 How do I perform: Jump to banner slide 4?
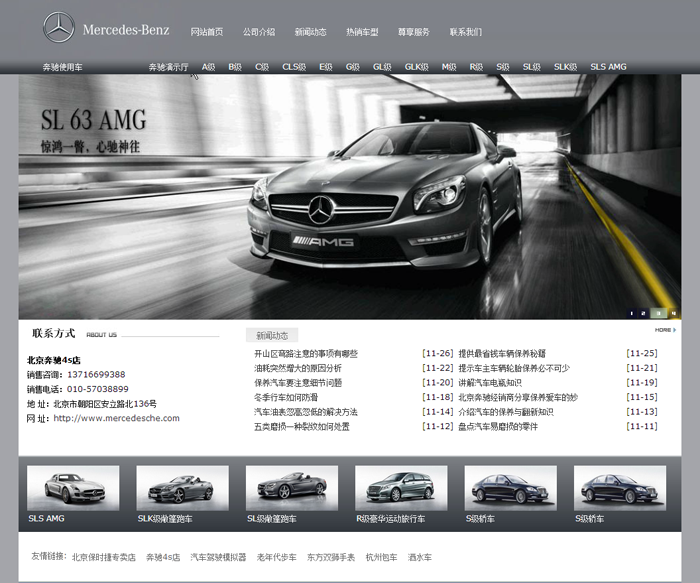click(674, 313)
